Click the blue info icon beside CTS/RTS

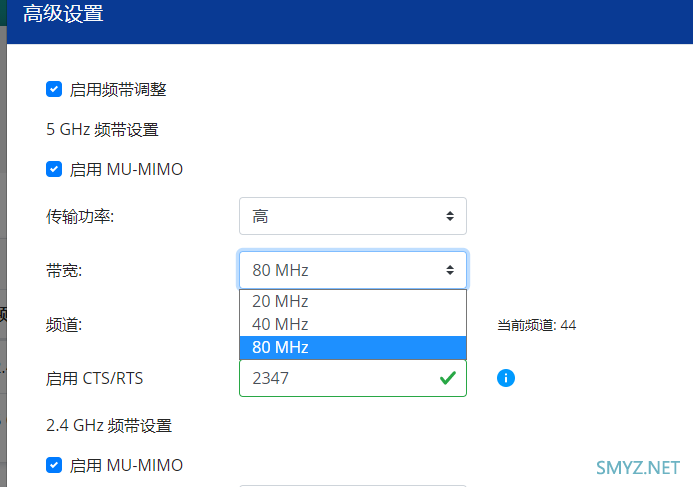point(506,378)
